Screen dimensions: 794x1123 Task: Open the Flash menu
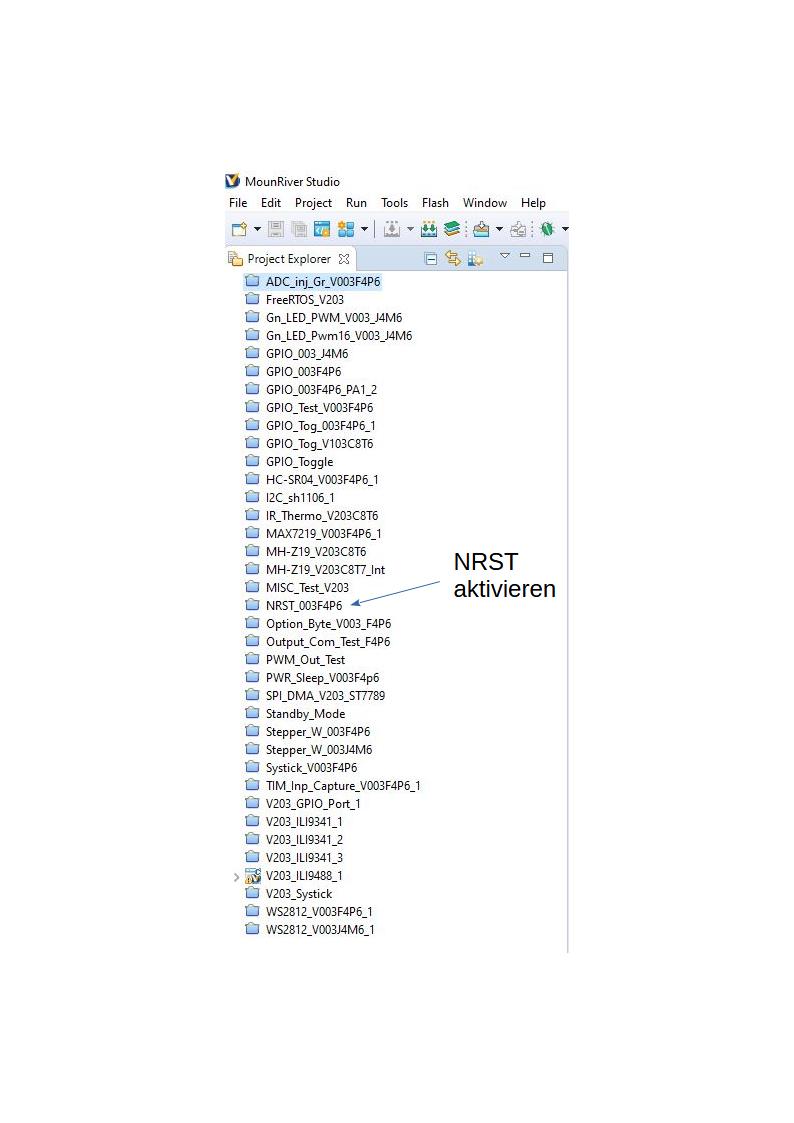click(x=435, y=203)
